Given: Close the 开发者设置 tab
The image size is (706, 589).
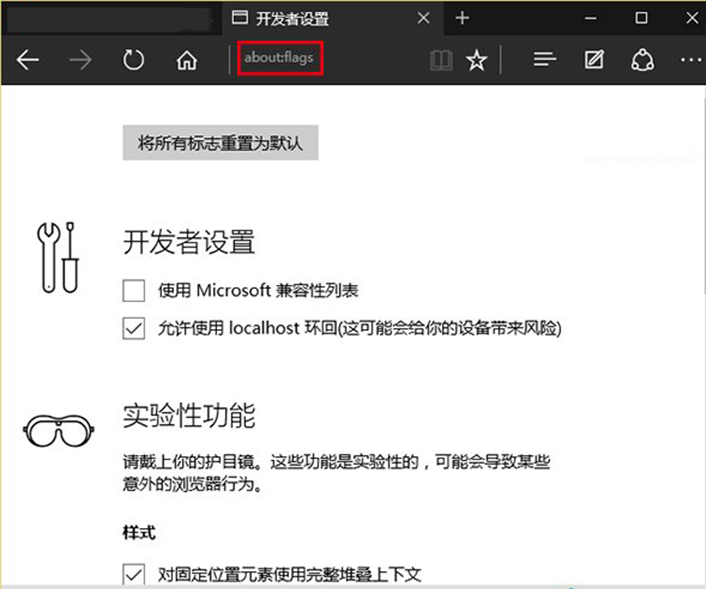Looking at the screenshot, I should (x=422, y=18).
